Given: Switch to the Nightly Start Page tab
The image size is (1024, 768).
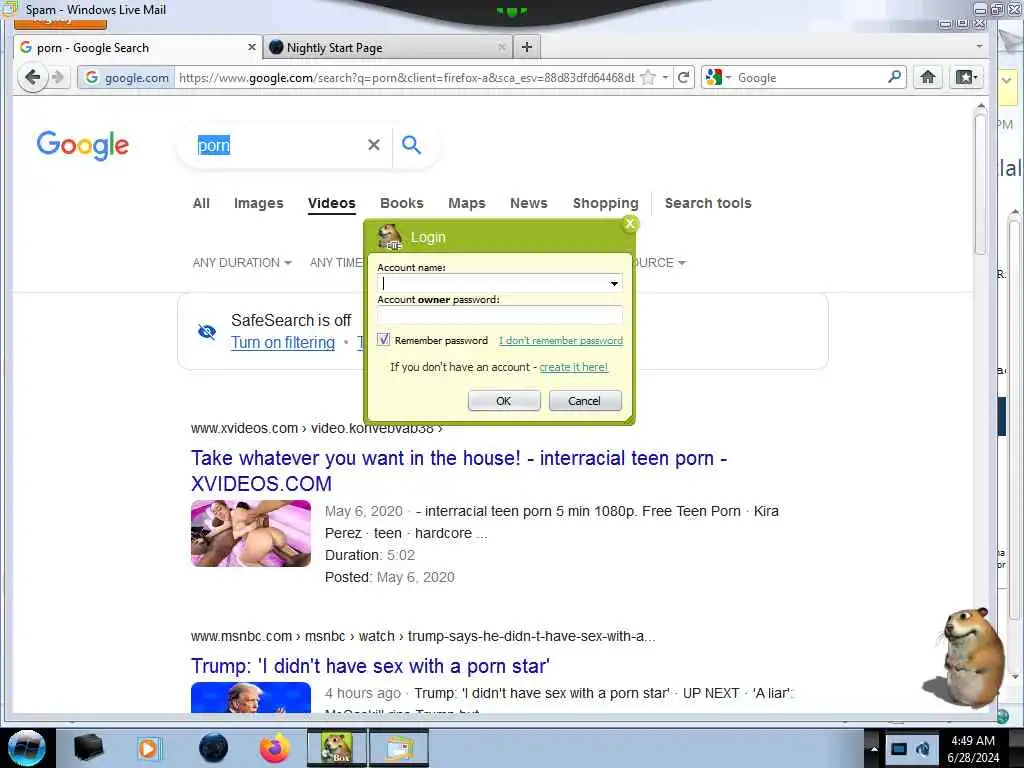Looking at the screenshot, I should pyautogui.click(x=388, y=47).
